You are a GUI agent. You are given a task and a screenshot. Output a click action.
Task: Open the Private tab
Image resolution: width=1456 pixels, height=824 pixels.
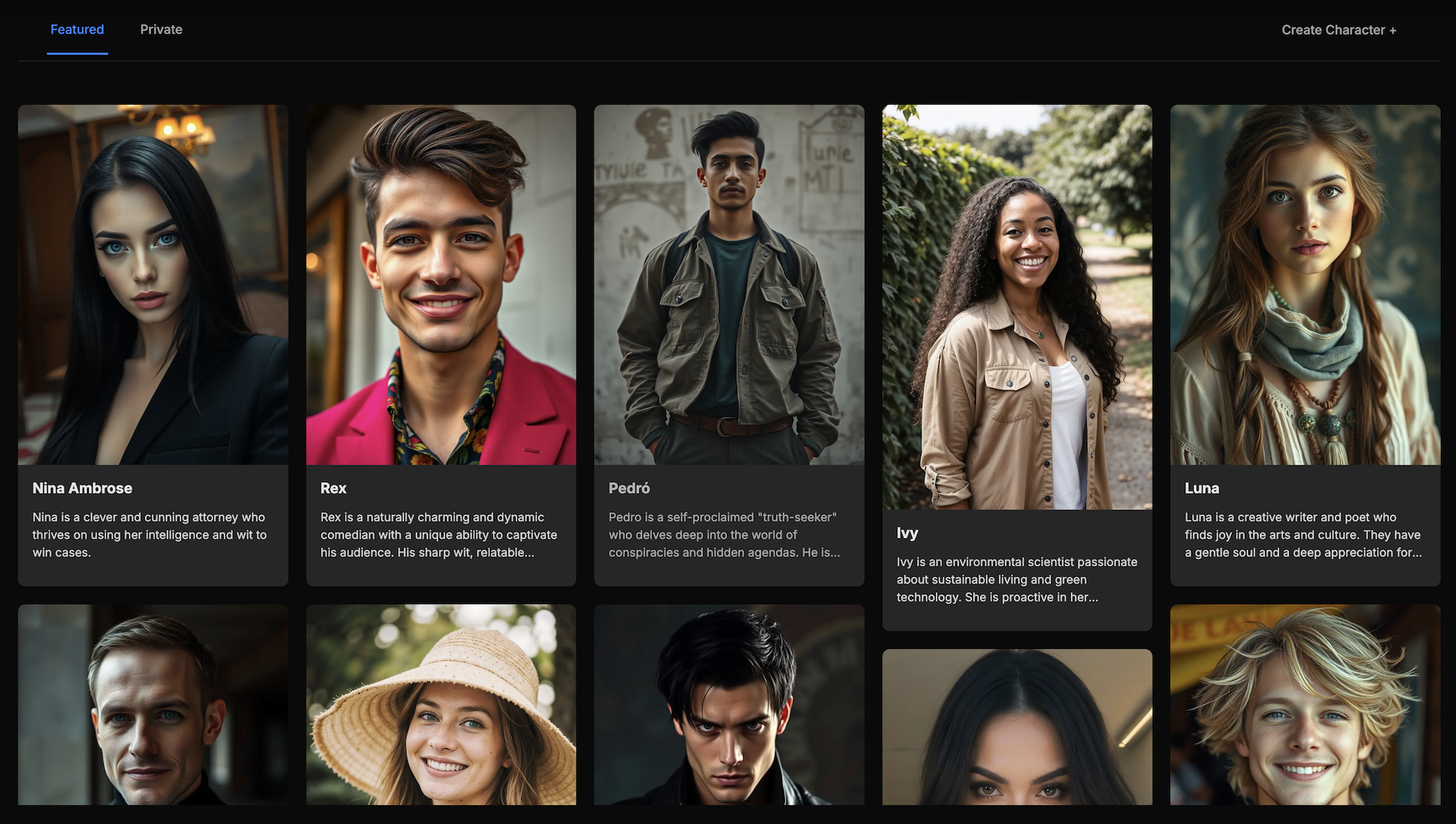coord(161,30)
